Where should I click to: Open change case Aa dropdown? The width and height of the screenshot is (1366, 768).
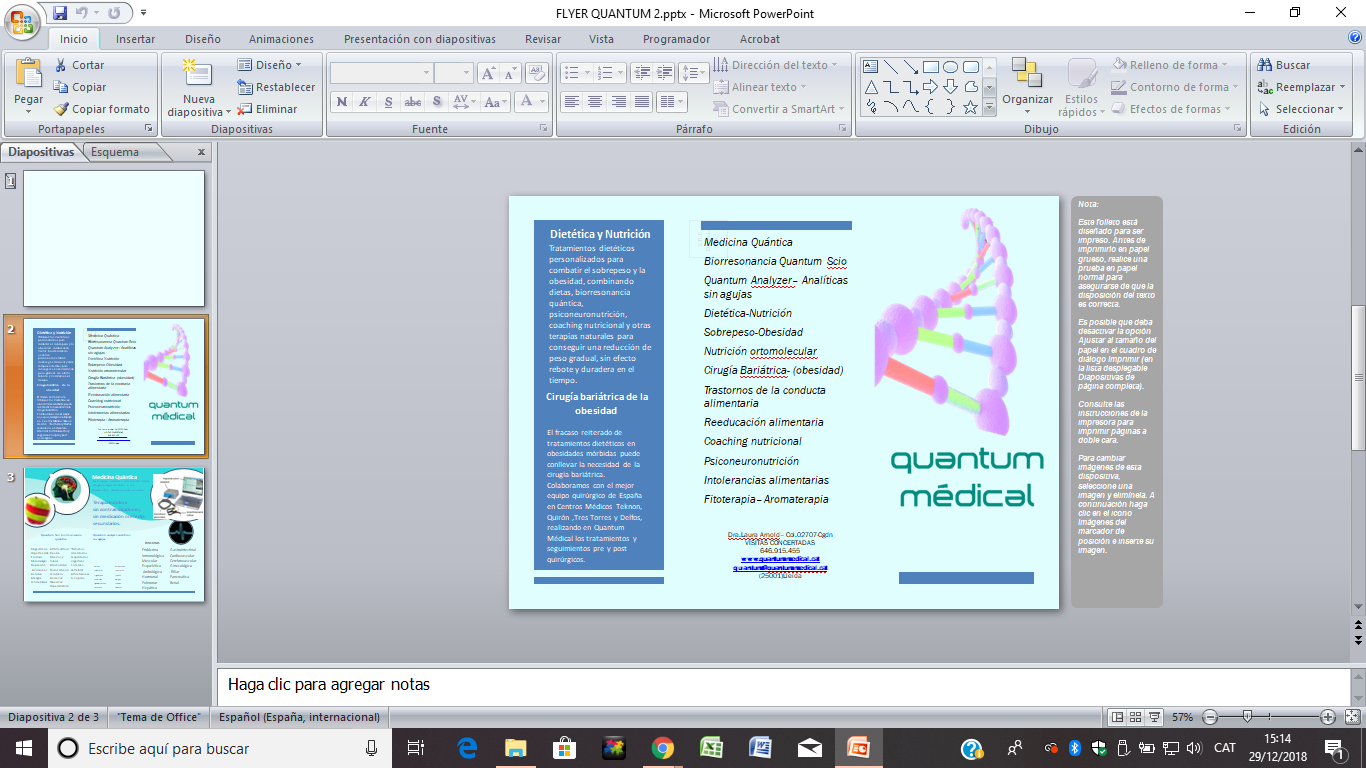[494, 102]
